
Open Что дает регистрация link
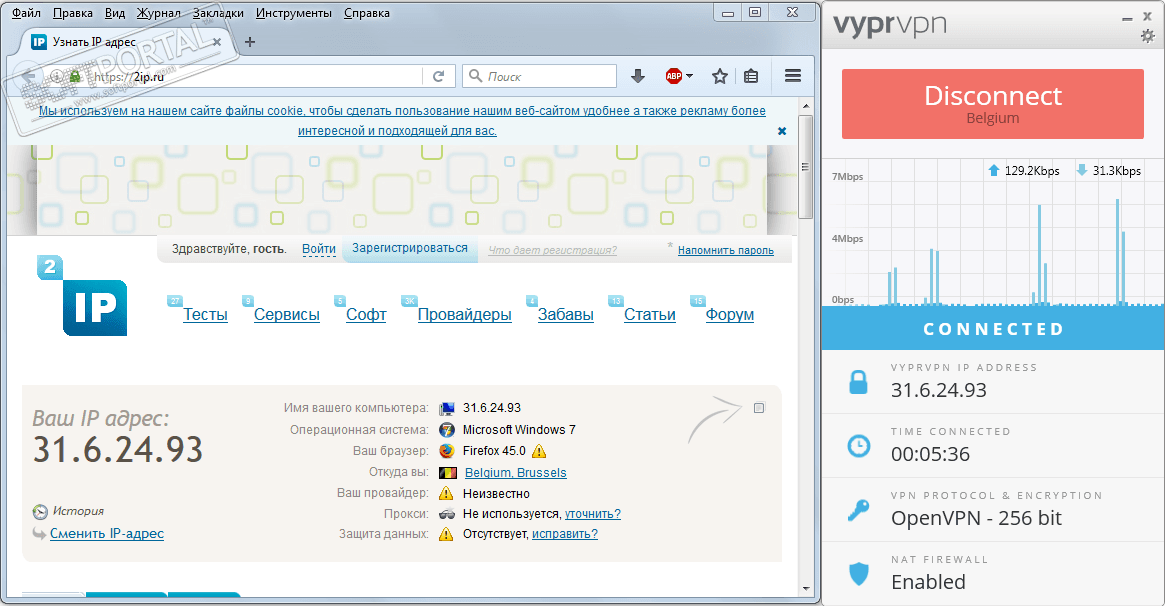[x=552, y=250]
